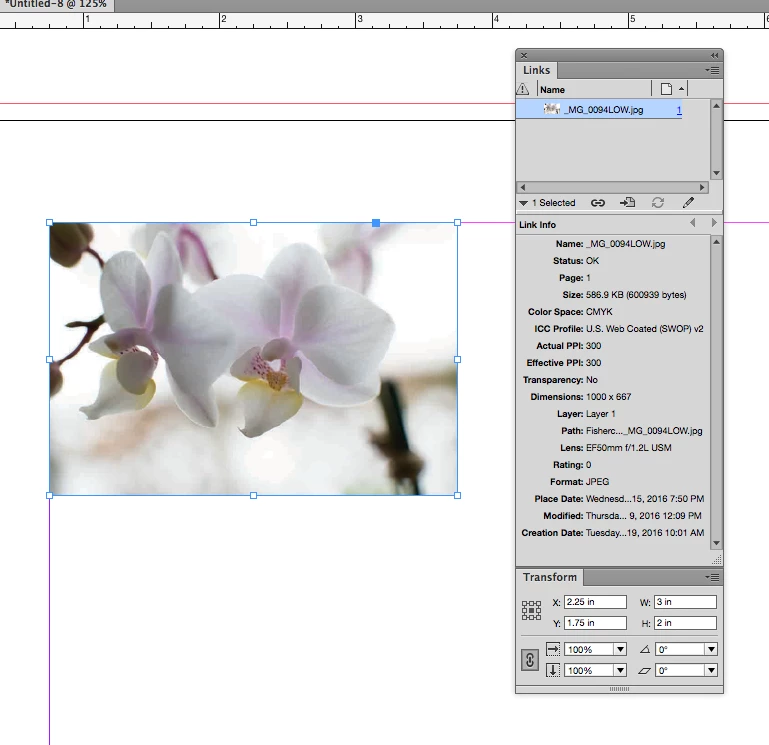
Task: Click Links list scroll down arrow
Action: tap(716, 173)
